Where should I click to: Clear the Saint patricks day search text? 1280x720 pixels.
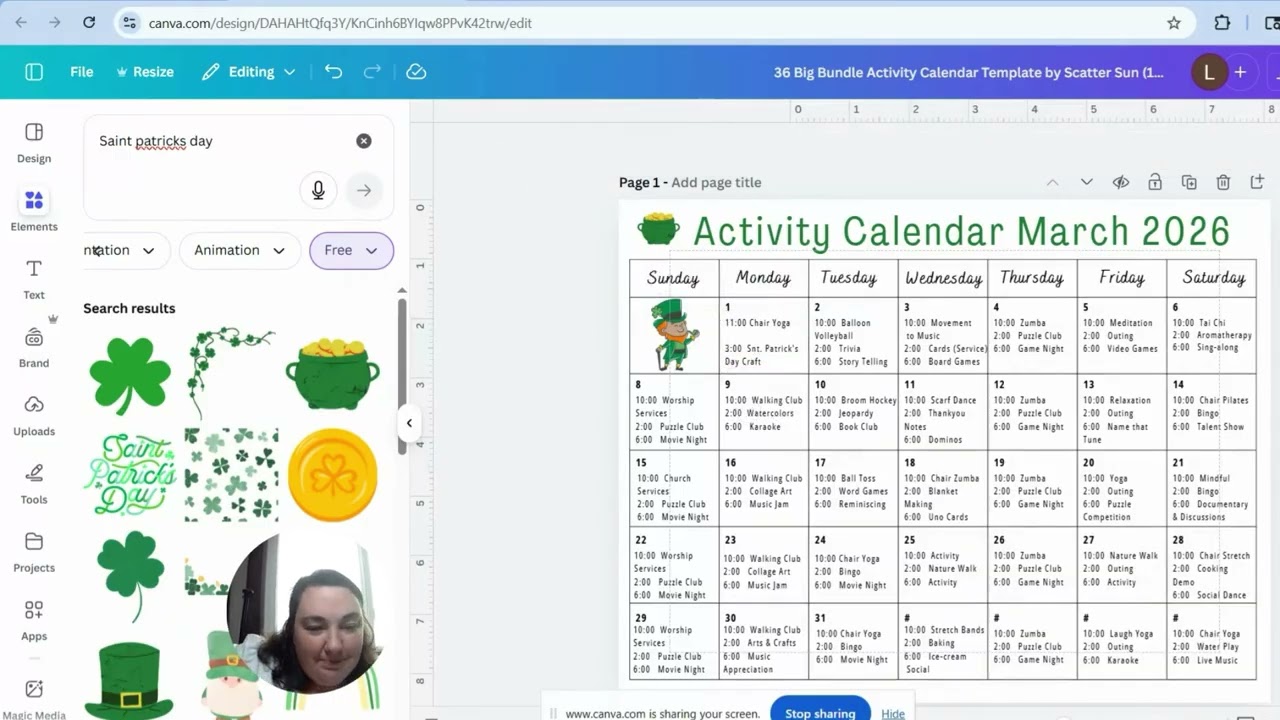pos(364,141)
